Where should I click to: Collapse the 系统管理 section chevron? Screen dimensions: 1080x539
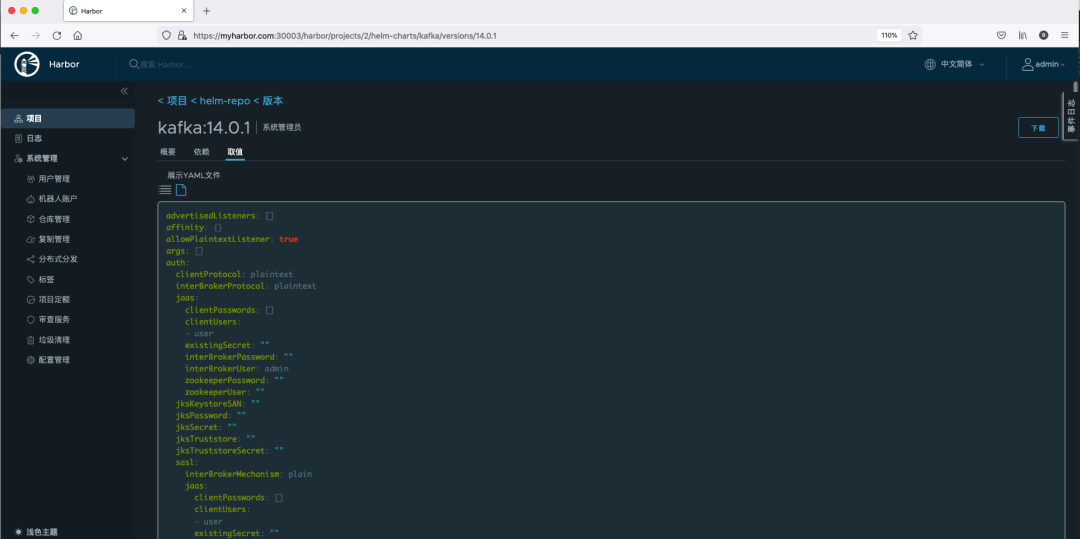(x=125, y=159)
